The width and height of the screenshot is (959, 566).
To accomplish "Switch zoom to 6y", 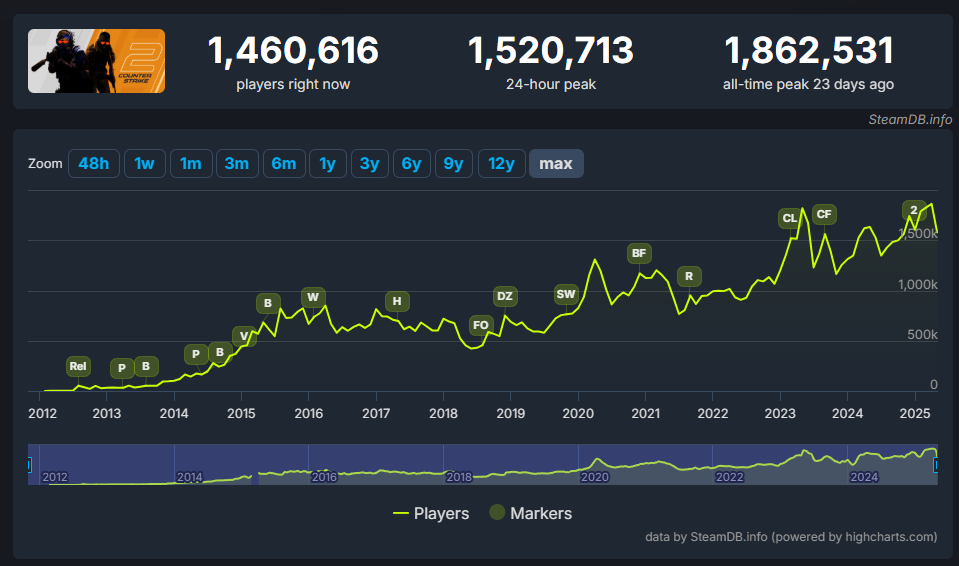I will click(x=412, y=163).
